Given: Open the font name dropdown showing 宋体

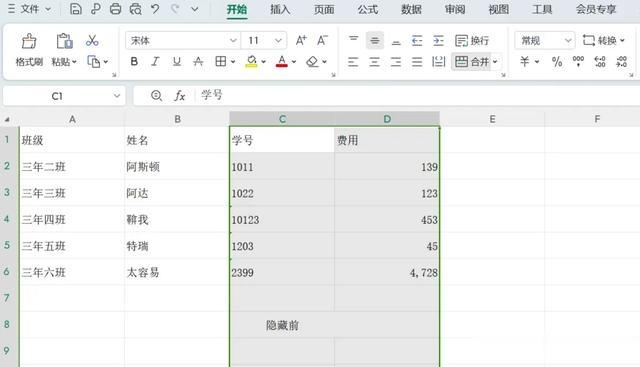Looking at the screenshot, I should (x=182, y=40).
